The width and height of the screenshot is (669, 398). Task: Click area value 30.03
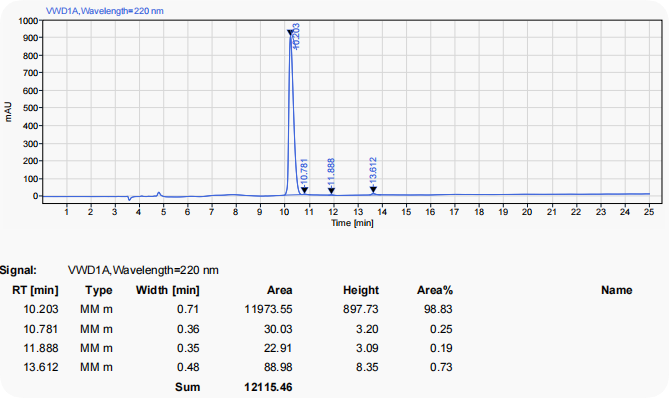(x=278, y=329)
